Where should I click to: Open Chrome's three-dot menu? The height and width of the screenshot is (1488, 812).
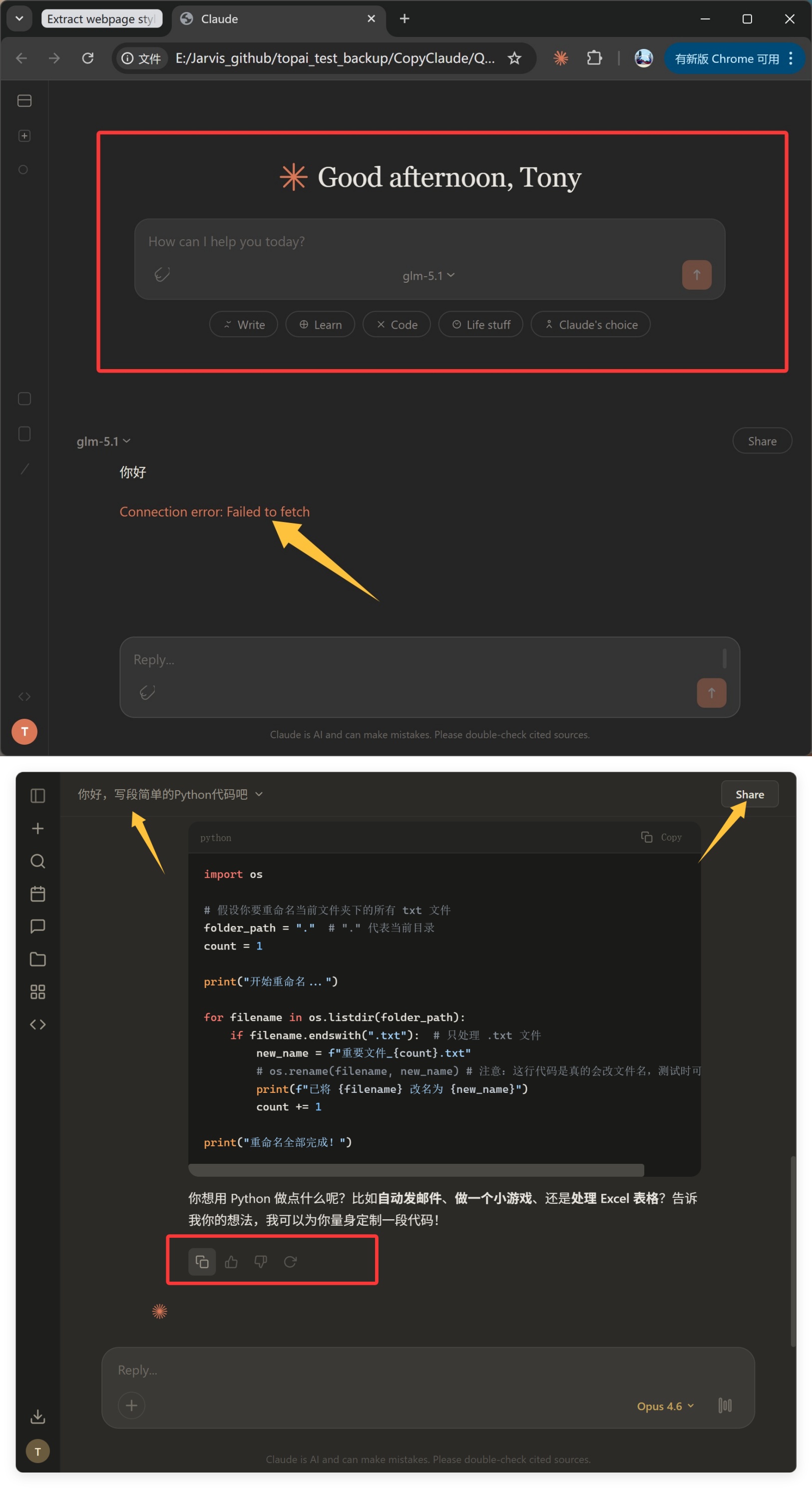pyautogui.click(x=791, y=58)
